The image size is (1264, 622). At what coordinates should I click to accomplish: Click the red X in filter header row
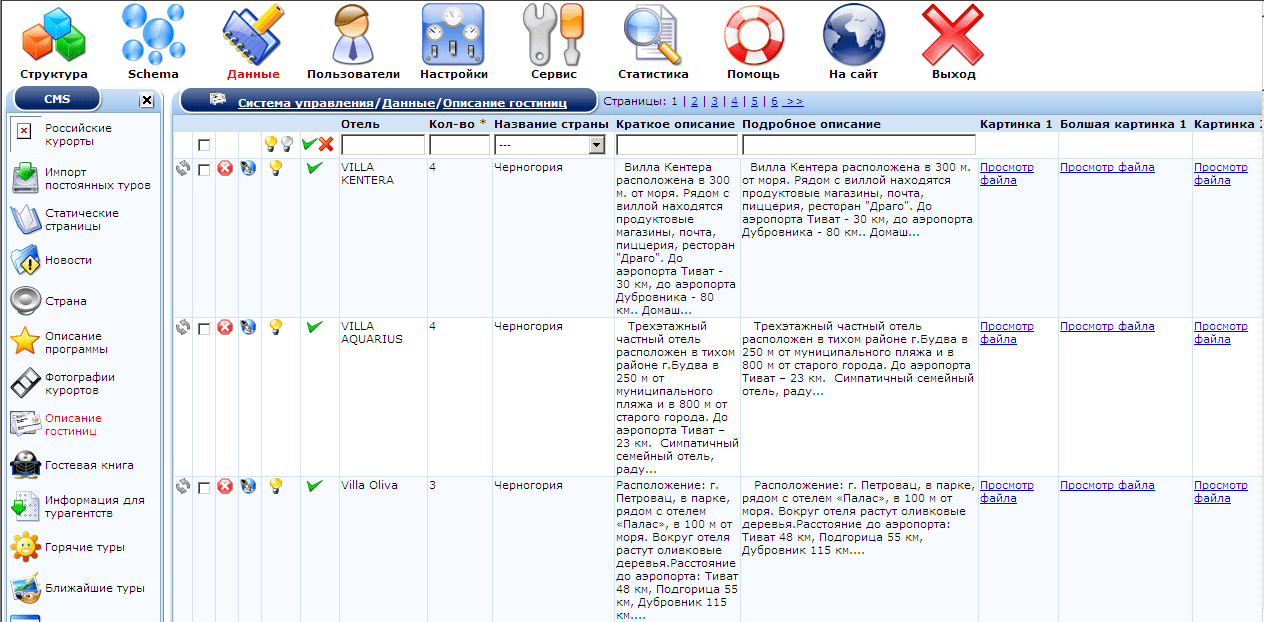(326, 145)
